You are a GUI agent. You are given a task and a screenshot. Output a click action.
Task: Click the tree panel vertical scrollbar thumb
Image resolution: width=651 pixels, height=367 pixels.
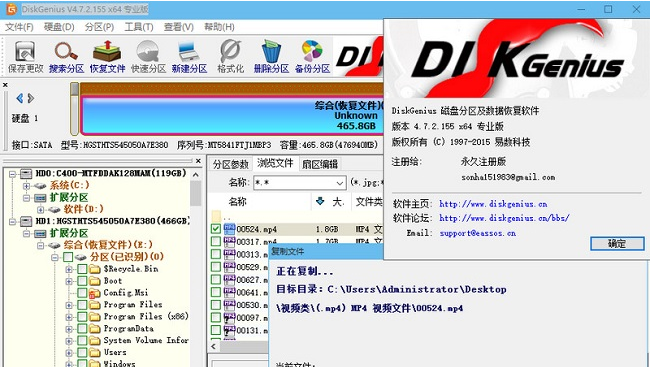click(196, 193)
